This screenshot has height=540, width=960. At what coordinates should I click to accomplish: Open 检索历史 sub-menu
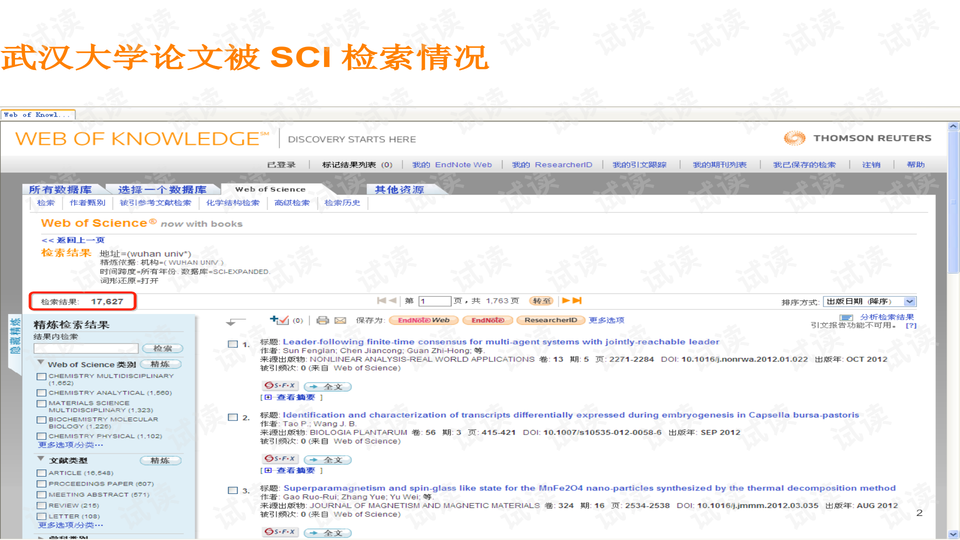[342, 203]
